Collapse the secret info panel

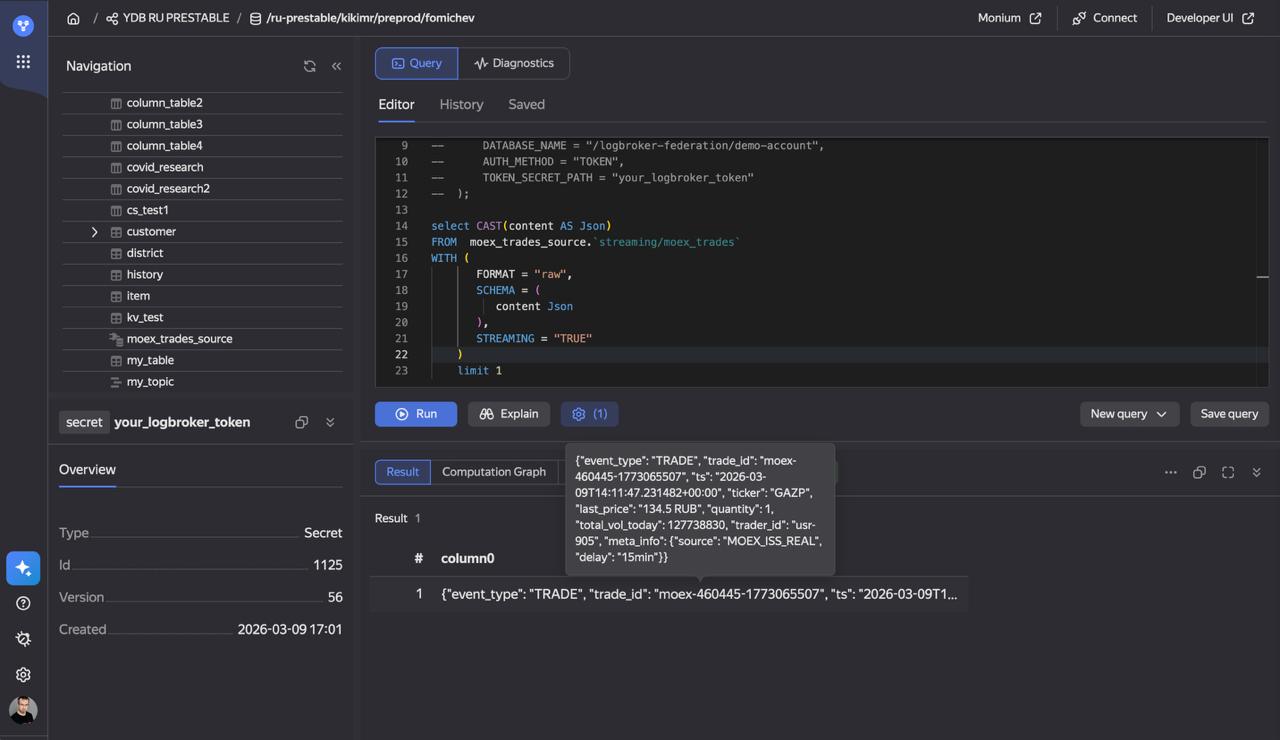tap(330, 422)
